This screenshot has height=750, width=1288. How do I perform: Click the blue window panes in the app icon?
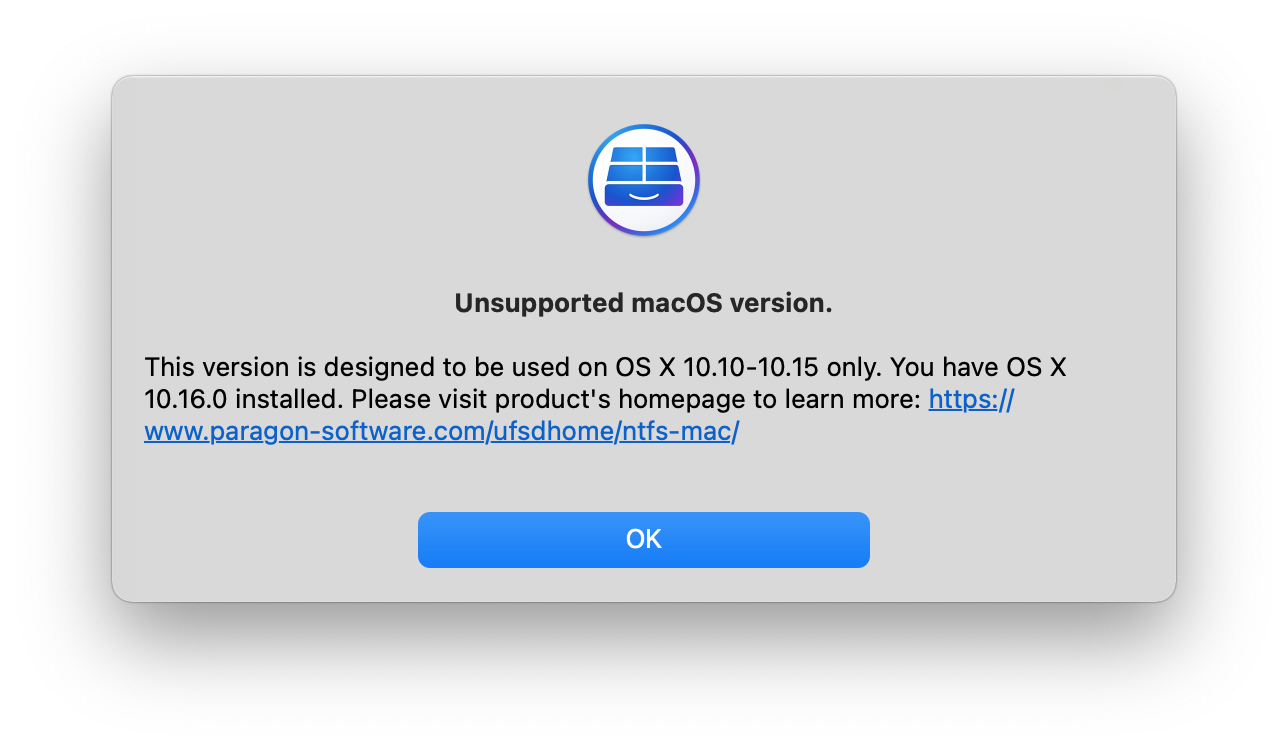click(x=644, y=163)
